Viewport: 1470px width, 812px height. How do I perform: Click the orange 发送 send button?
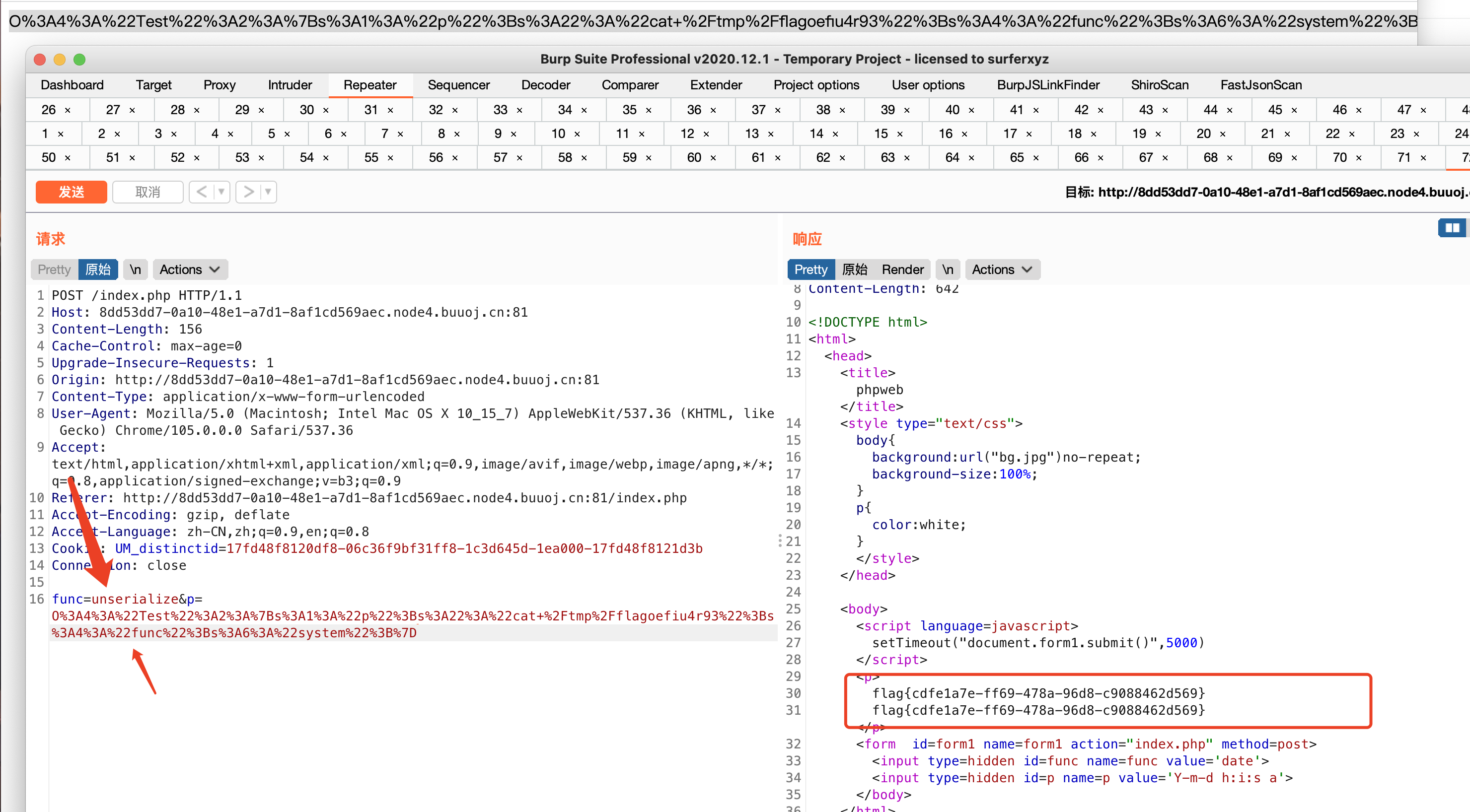pos(71,192)
